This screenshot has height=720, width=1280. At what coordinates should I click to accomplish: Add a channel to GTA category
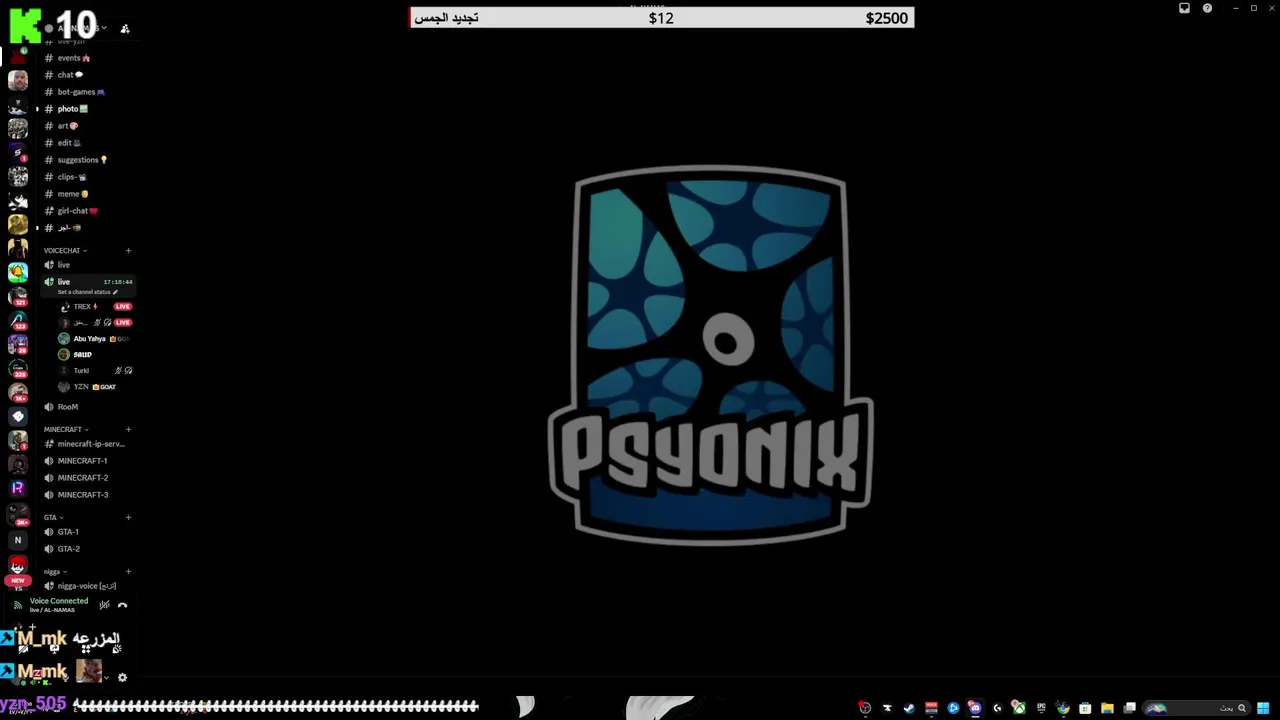tap(128, 518)
